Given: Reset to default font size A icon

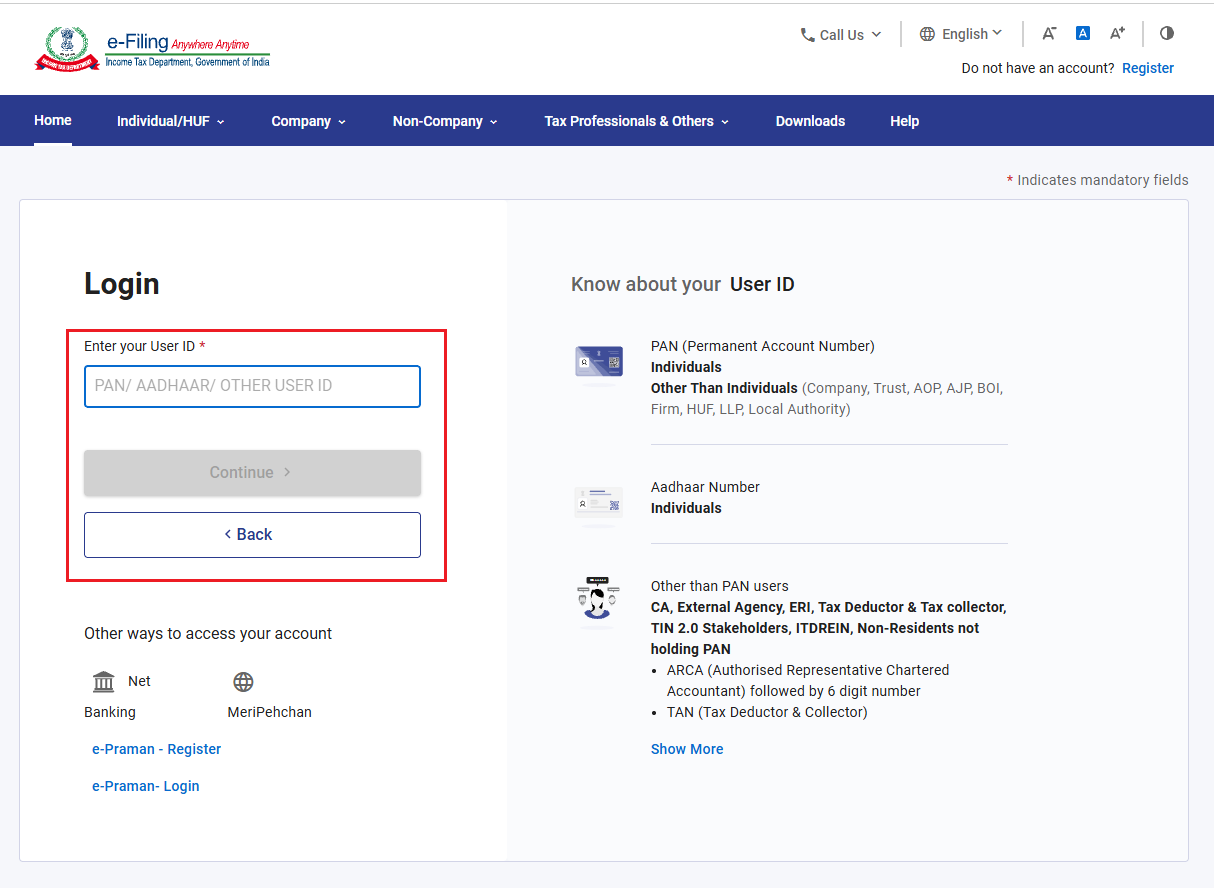Looking at the screenshot, I should coord(1082,33).
